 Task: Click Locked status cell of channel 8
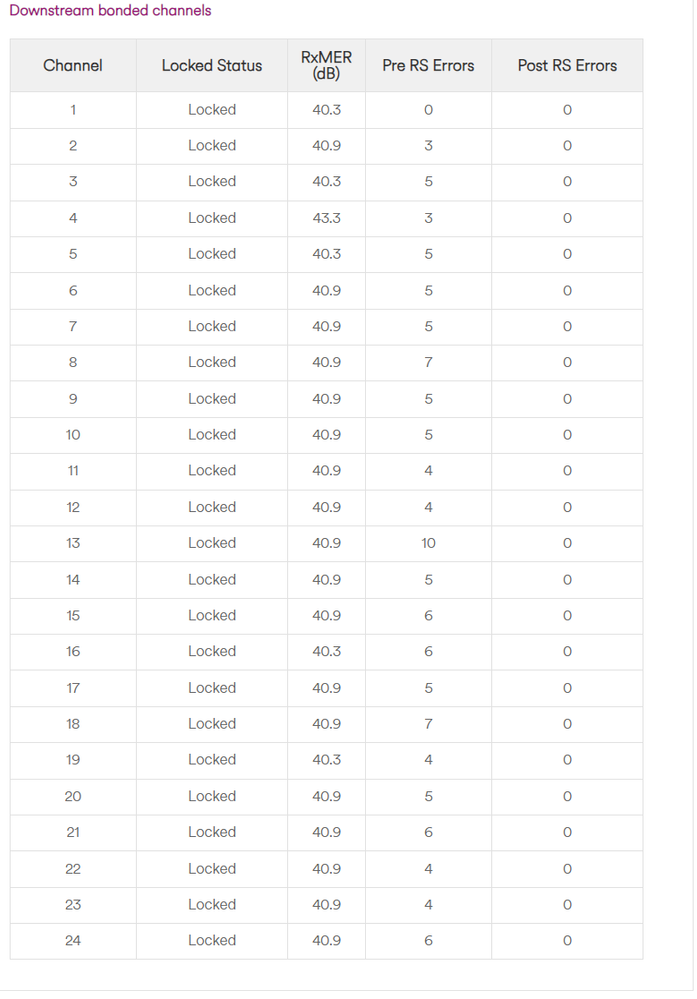(212, 362)
